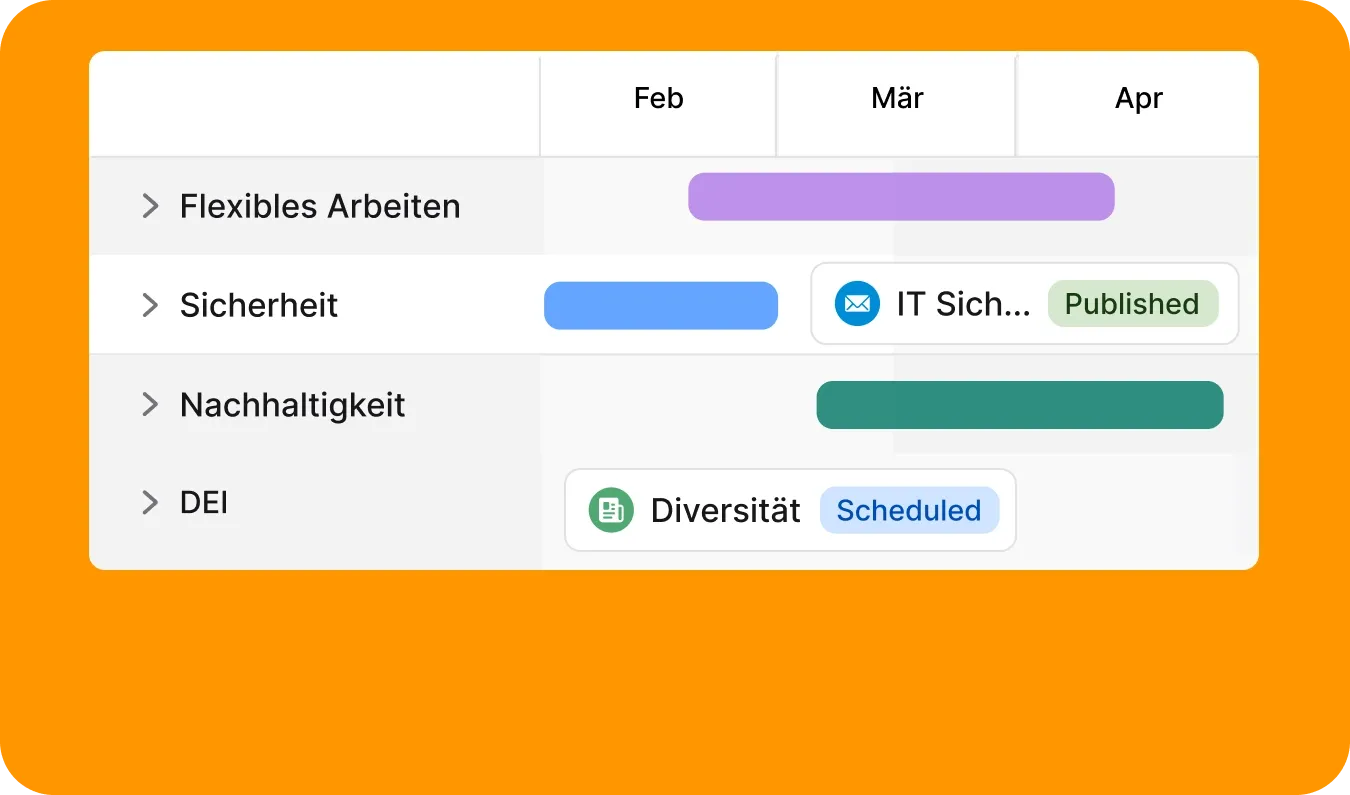Expand the Flexibles Arbeiten row chevron
This screenshot has width=1350, height=795.
pyautogui.click(x=150, y=206)
